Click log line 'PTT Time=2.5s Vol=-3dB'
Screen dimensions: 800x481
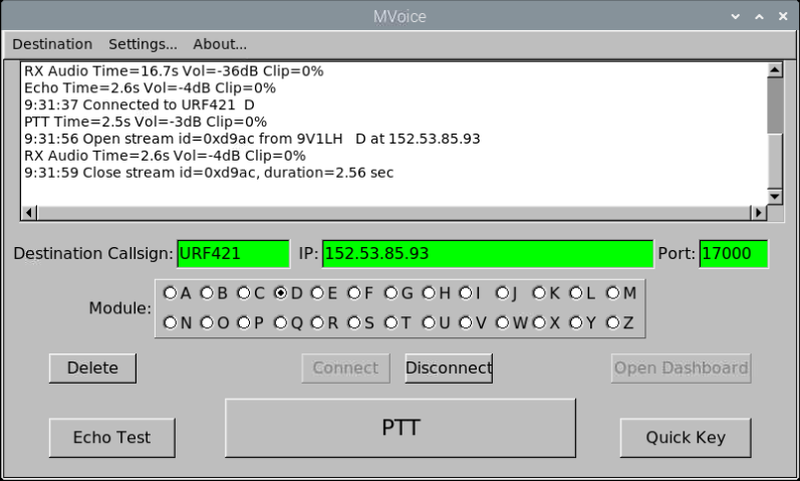pos(145,122)
